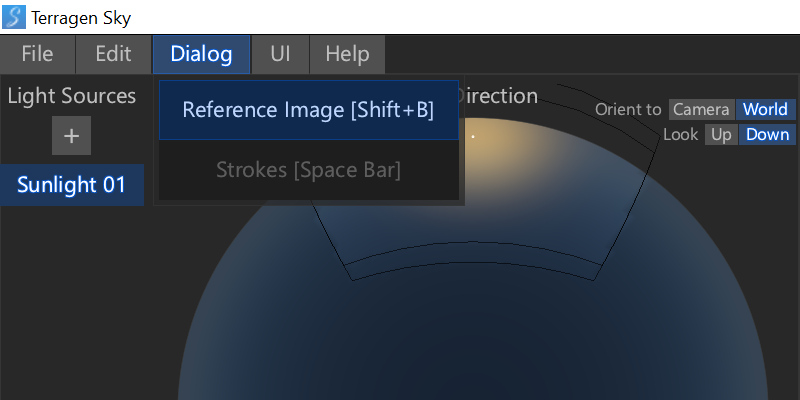The width and height of the screenshot is (800, 400).
Task: Open the Edit menu
Action: [x=113, y=54]
